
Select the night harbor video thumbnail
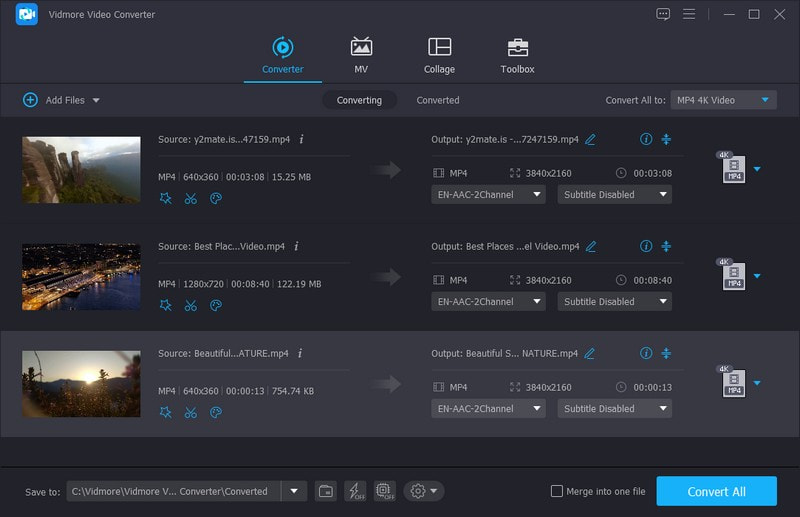pyautogui.click(x=81, y=277)
